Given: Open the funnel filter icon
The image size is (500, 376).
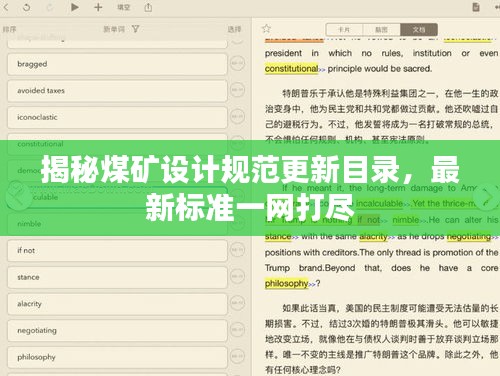Looking at the screenshot, I should tap(135, 29).
